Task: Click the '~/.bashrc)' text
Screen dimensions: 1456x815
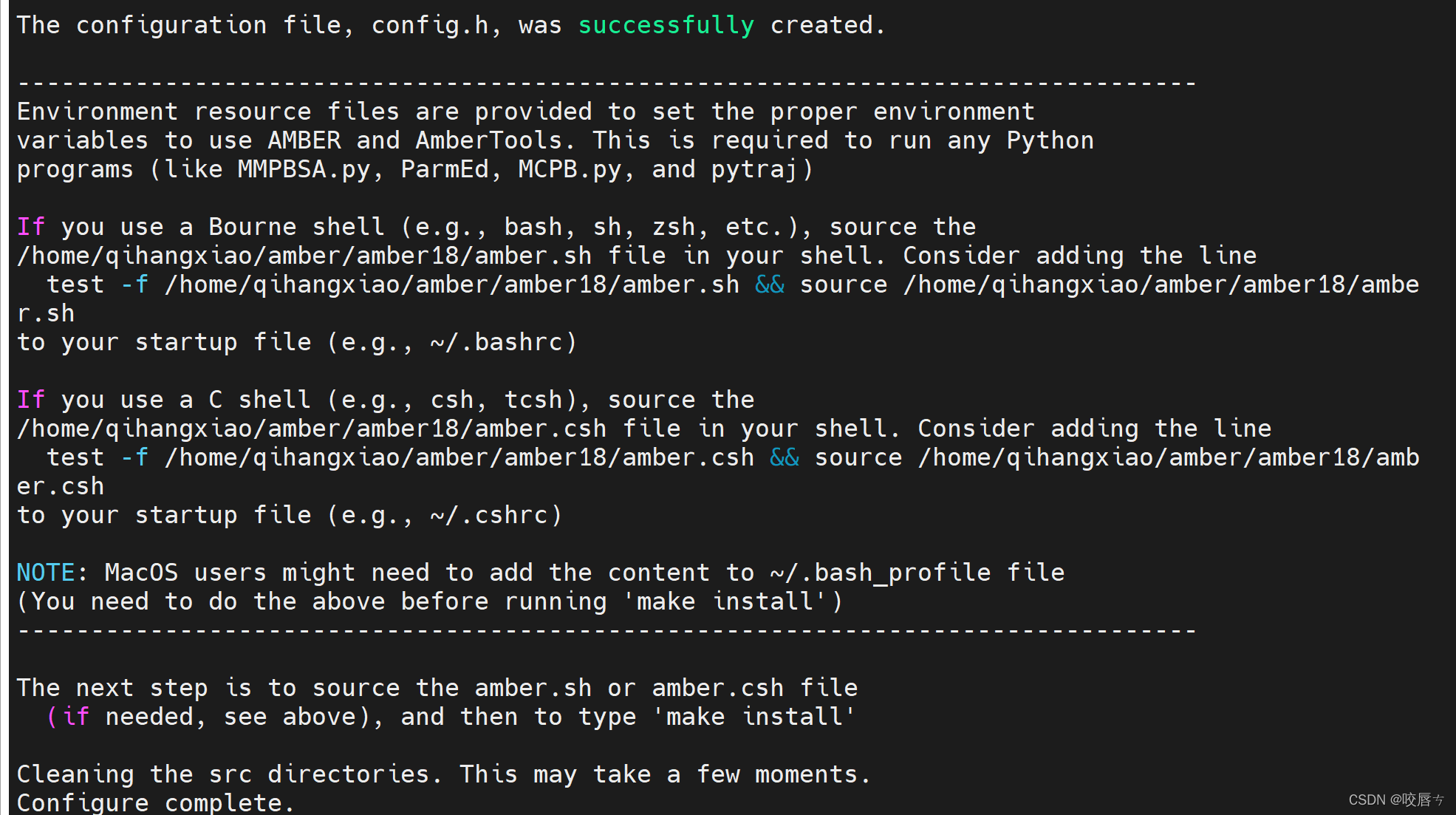Action: (x=503, y=342)
